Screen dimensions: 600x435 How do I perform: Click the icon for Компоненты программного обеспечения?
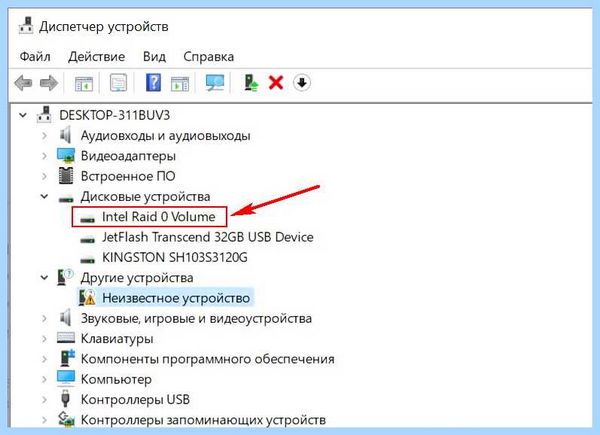67,358
